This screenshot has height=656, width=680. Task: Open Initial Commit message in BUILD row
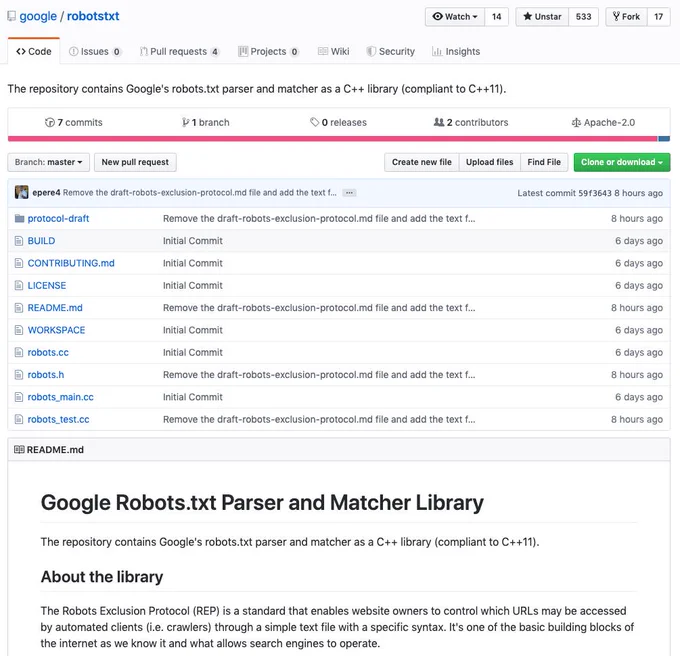pyautogui.click(x=193, y=241)
